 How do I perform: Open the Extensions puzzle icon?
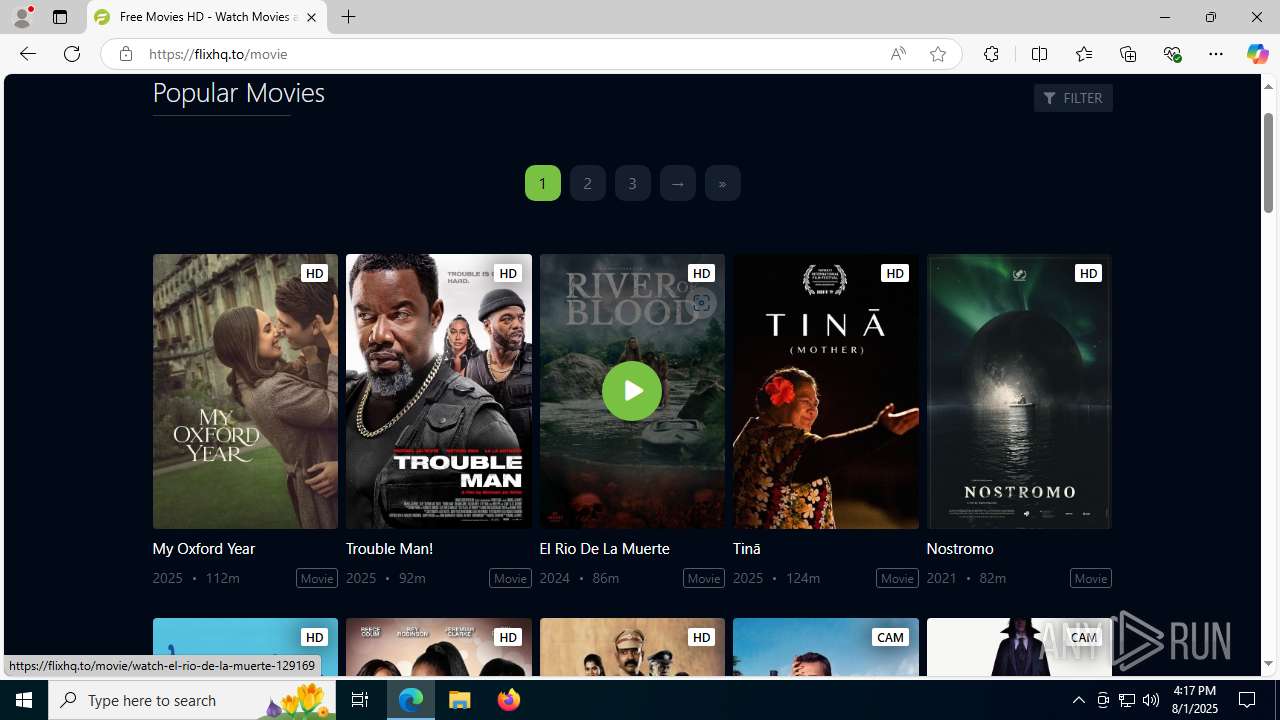tap(991, 54)
